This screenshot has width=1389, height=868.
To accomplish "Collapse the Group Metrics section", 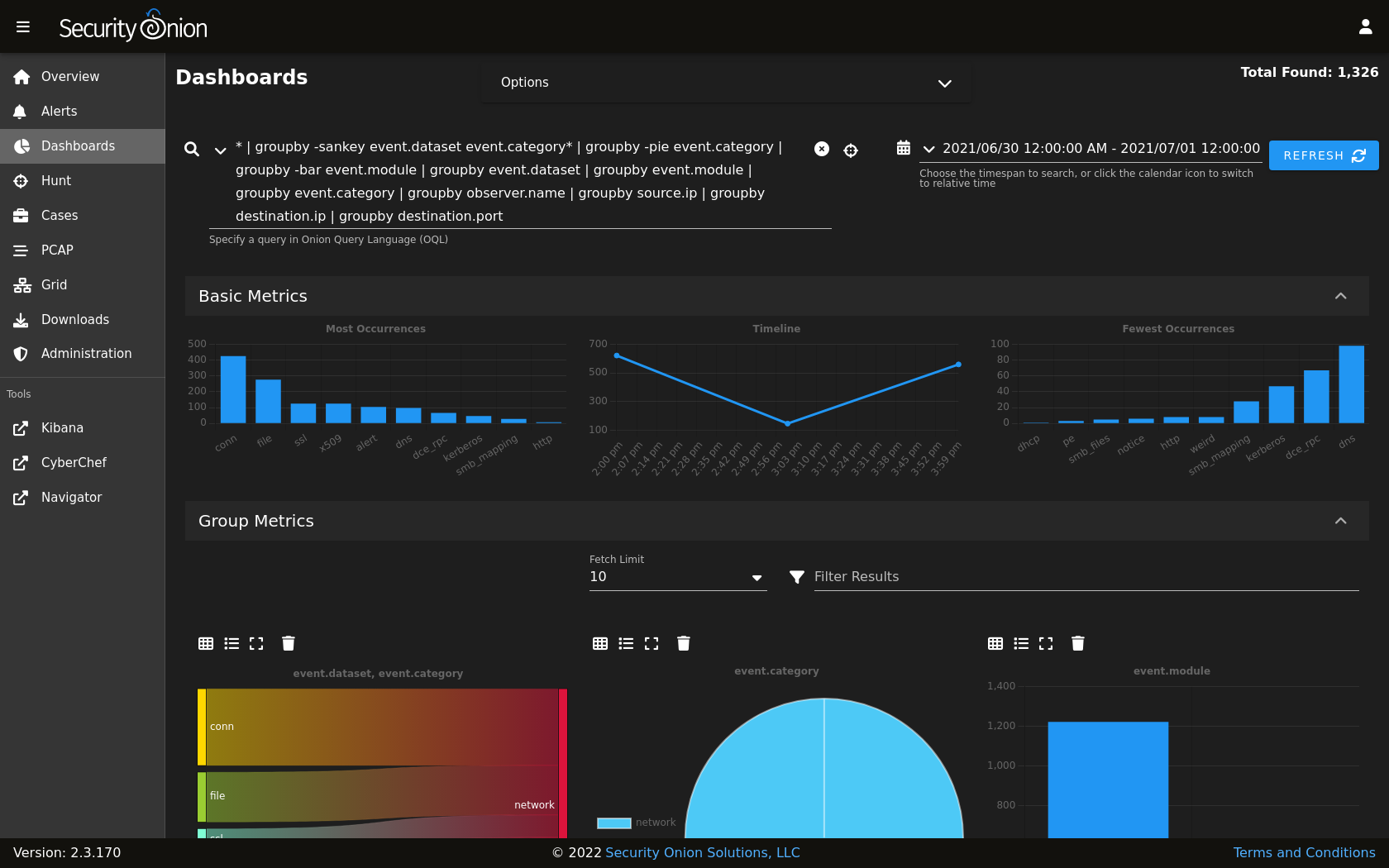I will pyautogui.click(x=1341, y=521).
